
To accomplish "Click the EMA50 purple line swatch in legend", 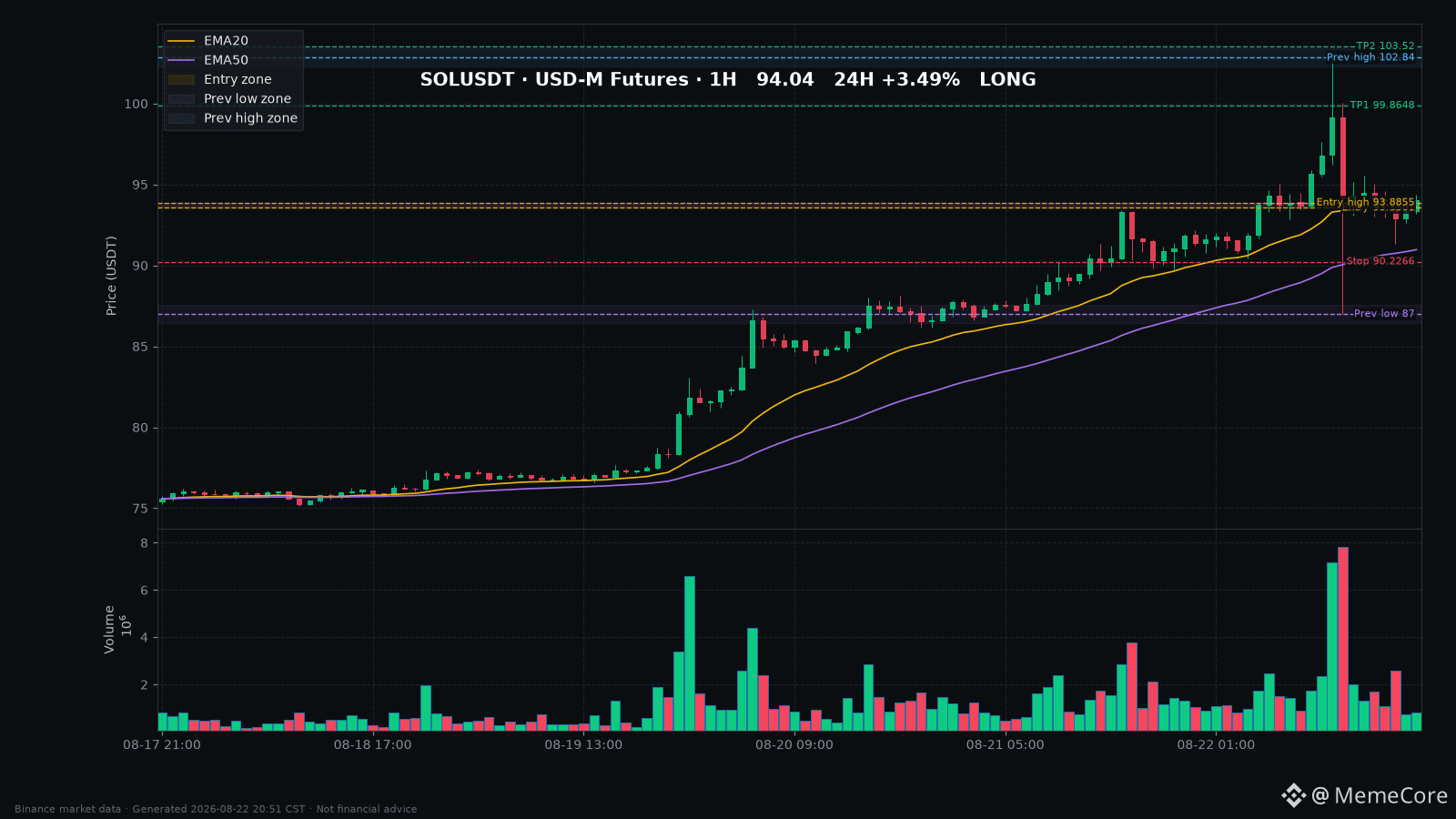I will tap(181, 60).
